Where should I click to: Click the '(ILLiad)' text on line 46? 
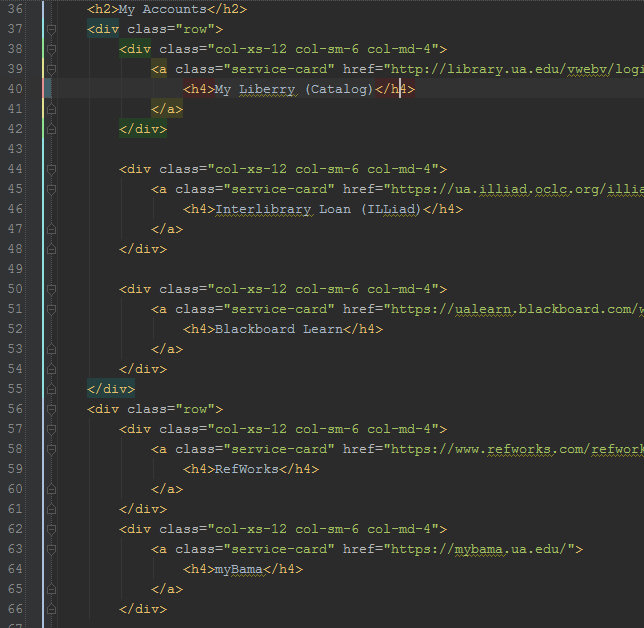pyautogui.click(x=391, y=209)
